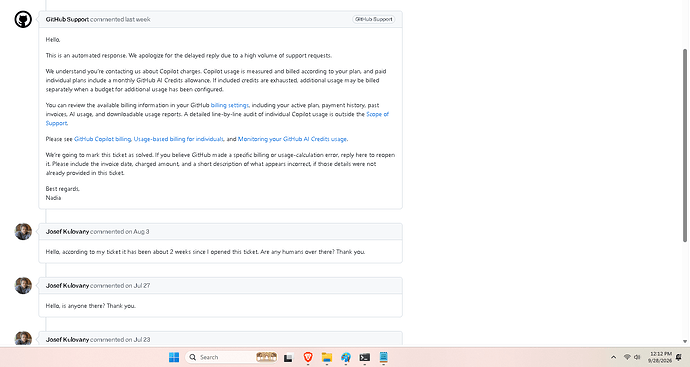Click the magnifier icon in taskbar search
This screenshot has height=367, width=690.
pos(193,357)
